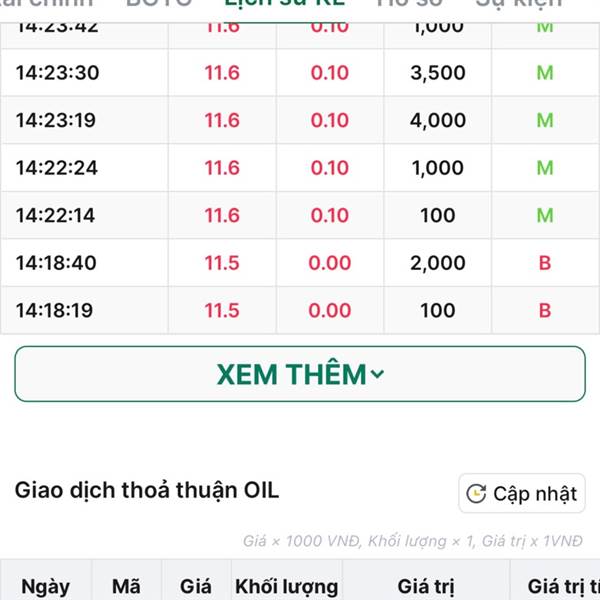
Task: Open the Lịch sử KL tab
Action: point(285,3)
